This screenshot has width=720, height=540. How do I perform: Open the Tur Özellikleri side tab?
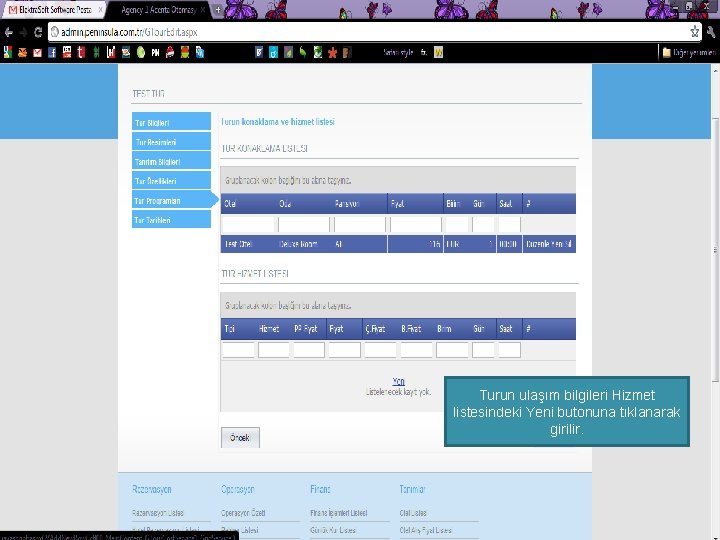[171, 180]
